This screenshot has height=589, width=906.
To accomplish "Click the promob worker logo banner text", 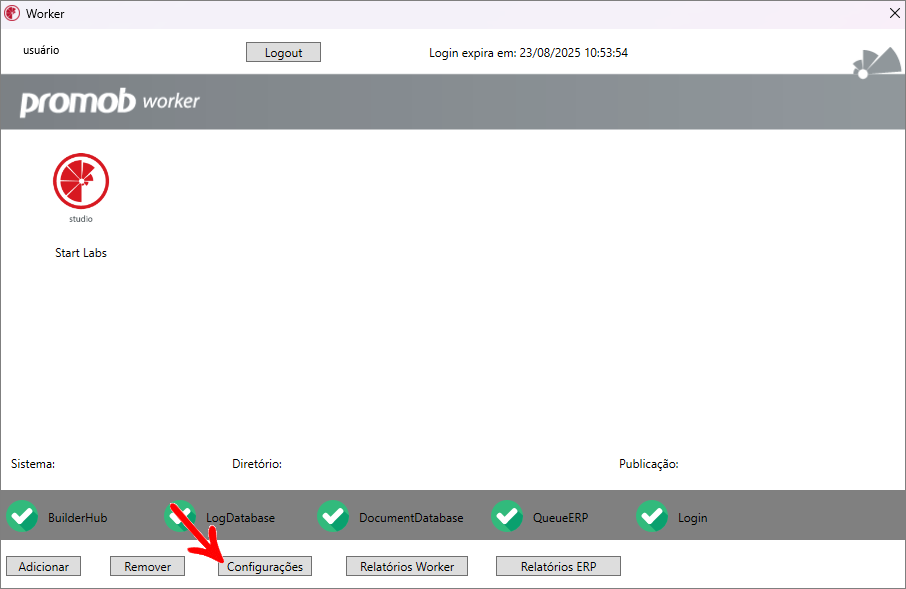I will click(x=110, y=102).
